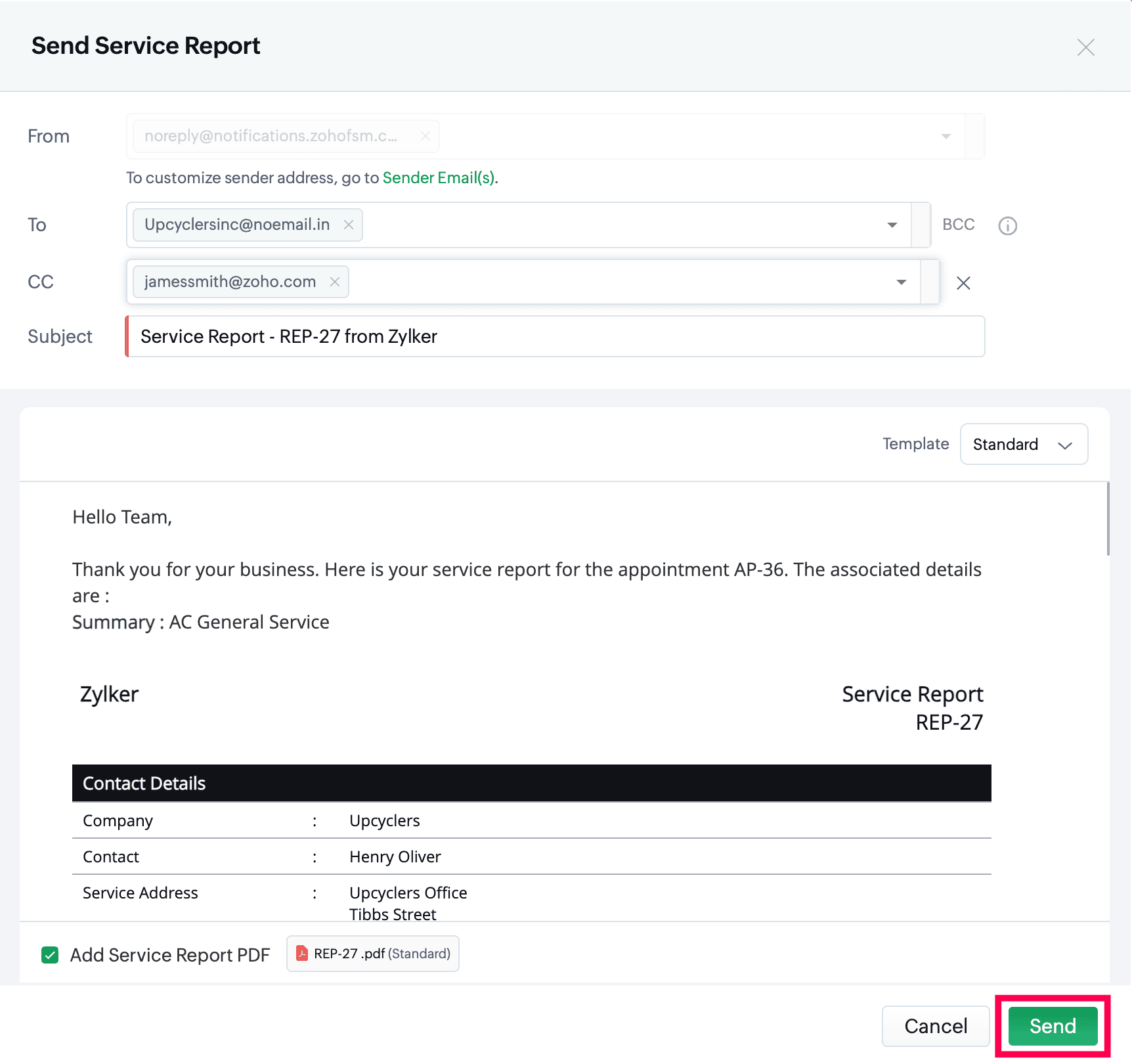Remove Upcyclersinc@noemail.in recipient chip
Image resolution: width=1132 pixels, height=1064 pixels.
coord(349,225)
